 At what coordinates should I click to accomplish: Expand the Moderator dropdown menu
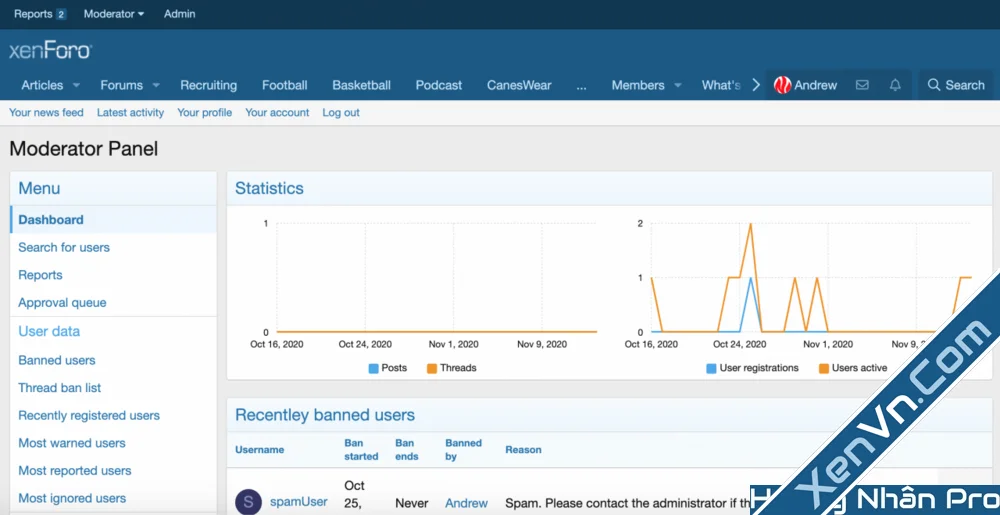click(x=114, y=14)
